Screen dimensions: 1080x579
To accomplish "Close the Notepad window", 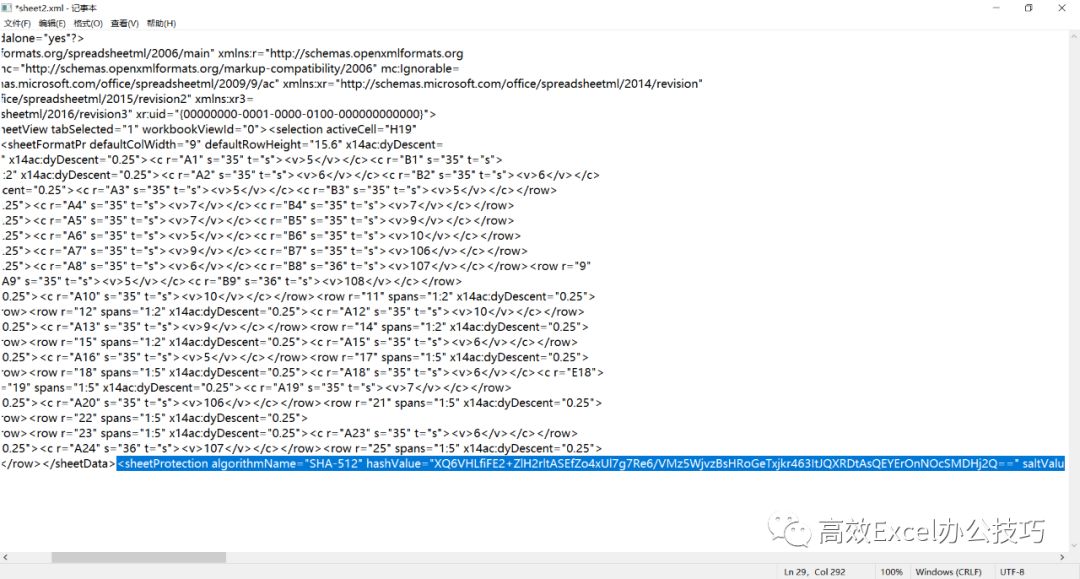I will [1064, 8].
